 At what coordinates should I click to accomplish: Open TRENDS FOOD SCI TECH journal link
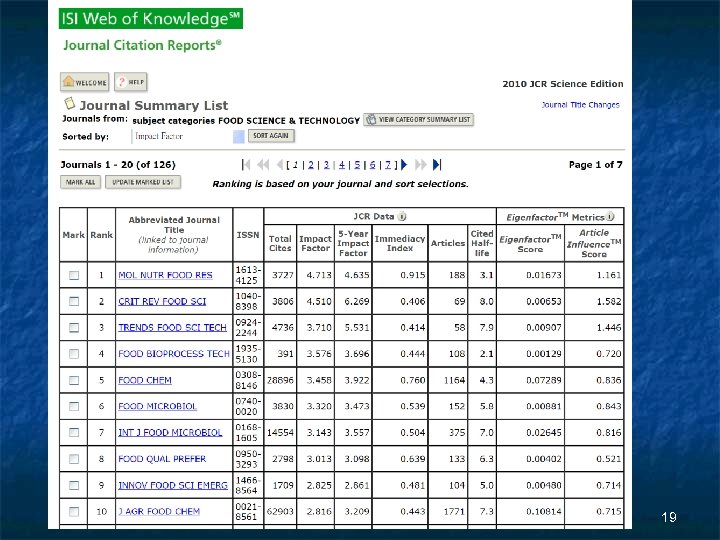pyautogui.click(x=172, y=327)
